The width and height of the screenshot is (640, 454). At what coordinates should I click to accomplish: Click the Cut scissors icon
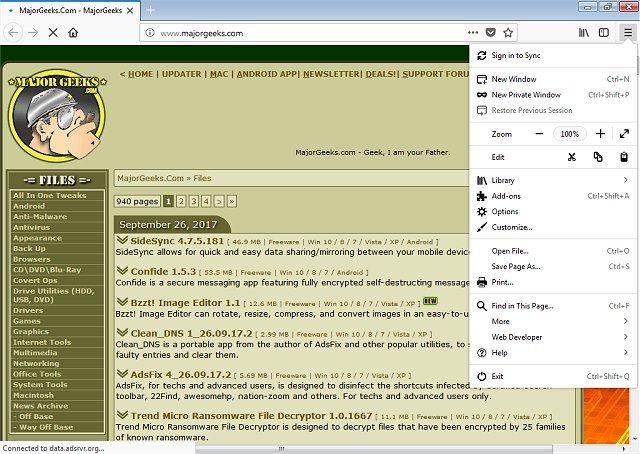(x=572, y=157)
